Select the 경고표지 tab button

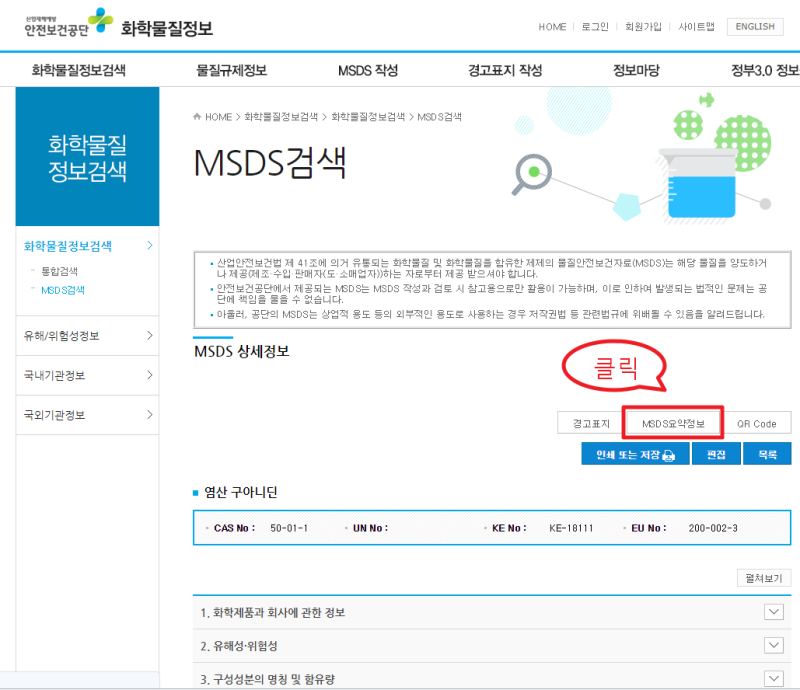click(x=591, y=423)
